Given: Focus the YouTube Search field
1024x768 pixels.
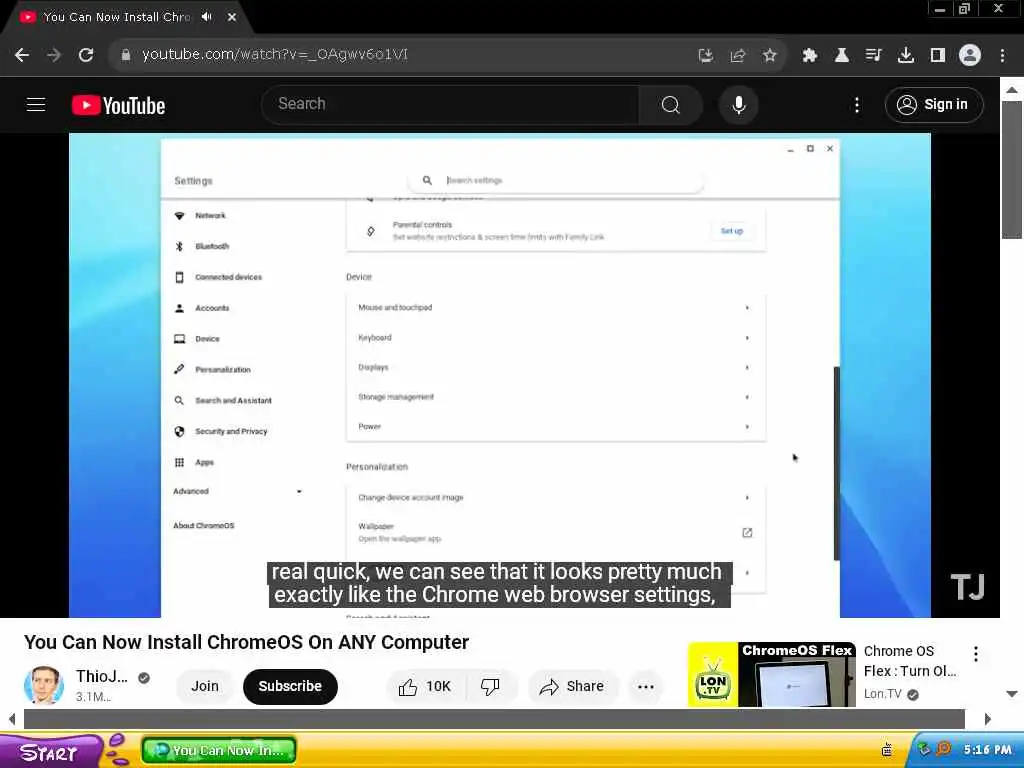Looking at the screenshot, I should [451, 104].
